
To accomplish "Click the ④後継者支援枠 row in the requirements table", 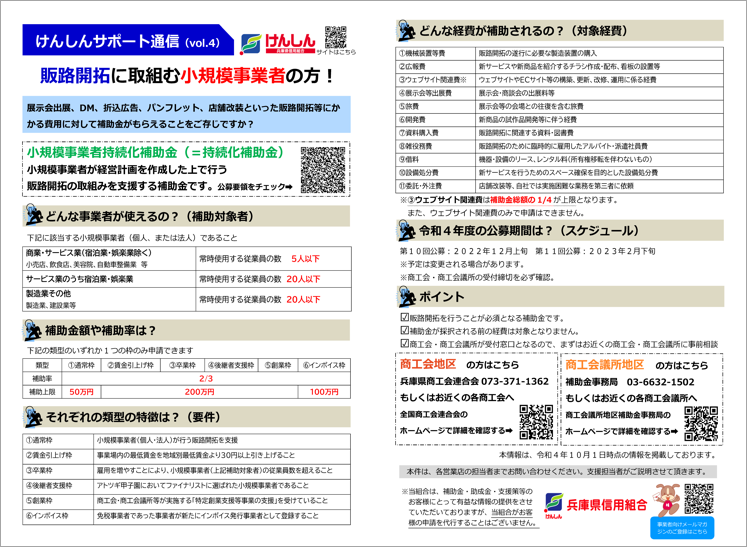I will (x=186, y=486).
